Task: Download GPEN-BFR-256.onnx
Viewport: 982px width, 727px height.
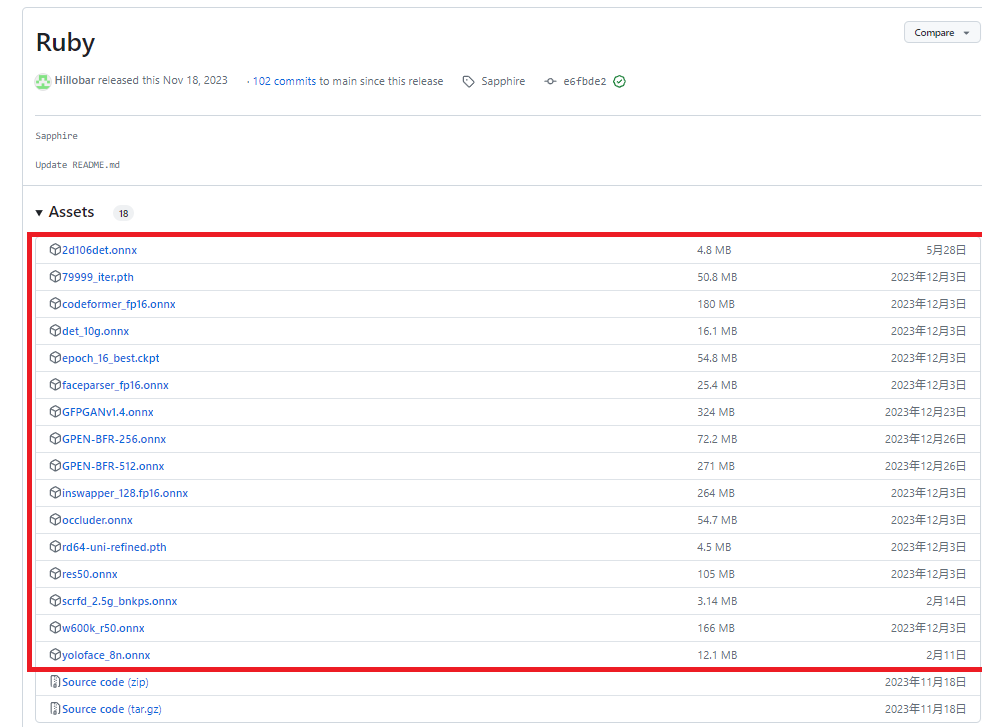Action: tap(114, 438)
